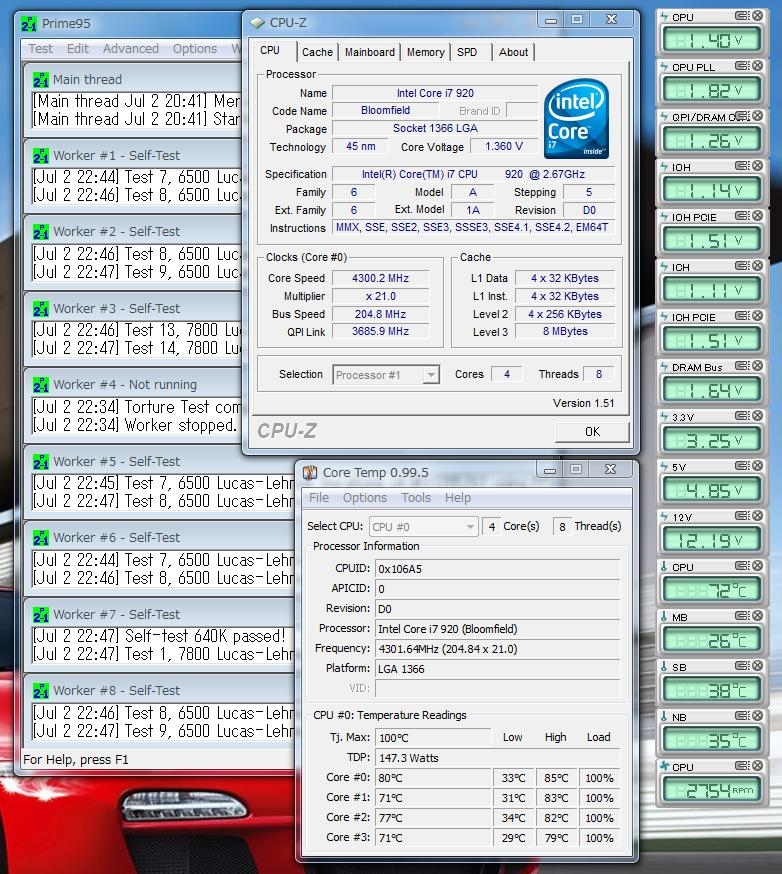Image resolution: width=782 pixels, height=874 pixels.
Task: Click the Level 3 cache value 8 MBytes
Action: click(565, 331)
